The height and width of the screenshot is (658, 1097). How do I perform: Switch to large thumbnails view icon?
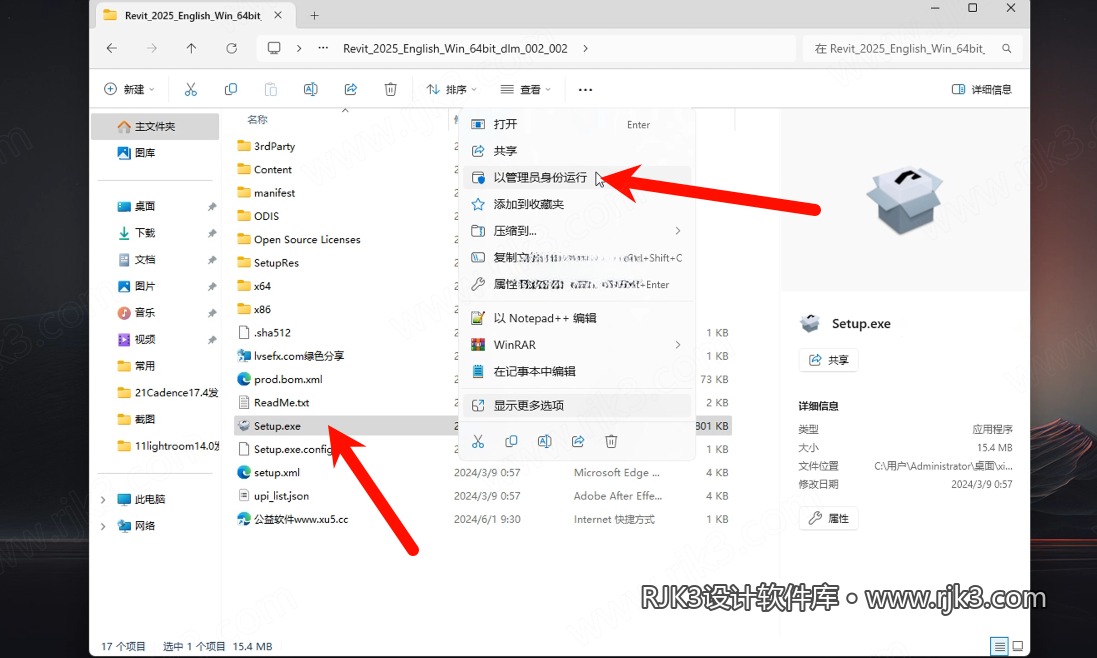(x=1018, y=646)
